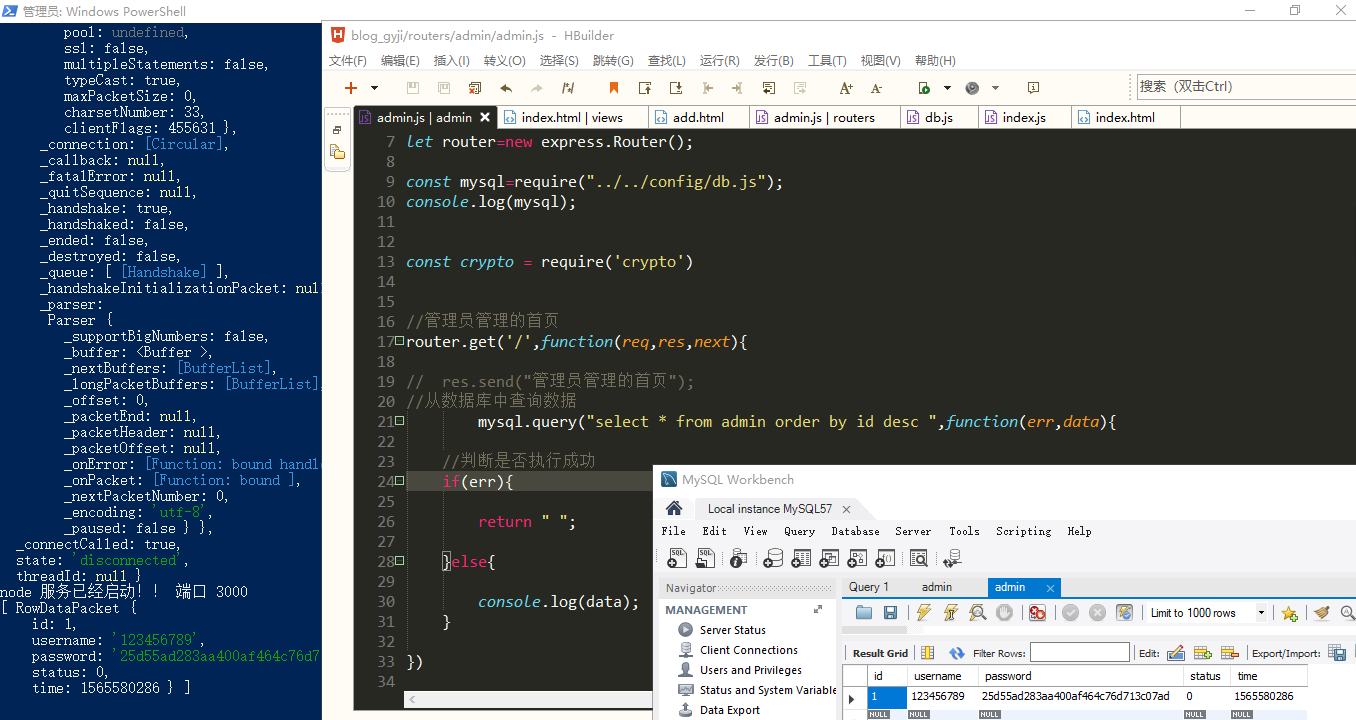Click the HBuilder undo arrow icon
Image resolution: width=1356 pixels, height=720 pixels.
pyautogui.click(x=506, y=88)
